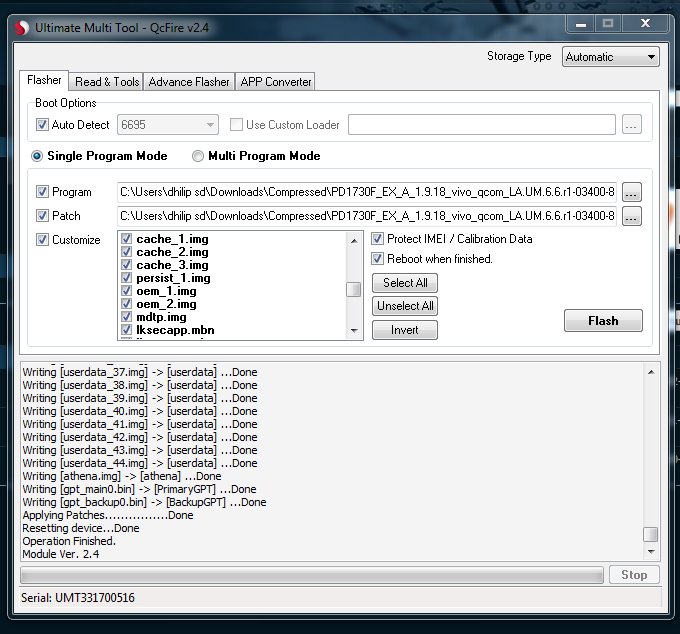
Task: Open the Storage Type dropdown
Action: tap(611, 57)
